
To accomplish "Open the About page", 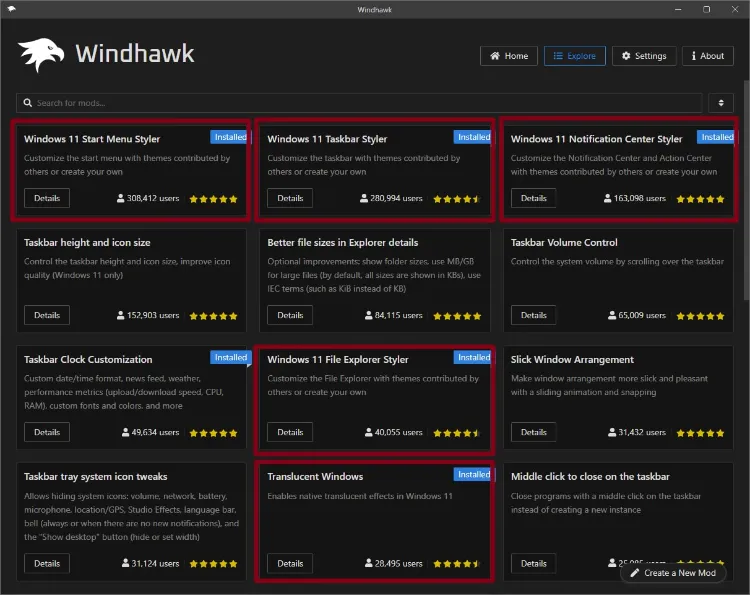I will point(706,56).
